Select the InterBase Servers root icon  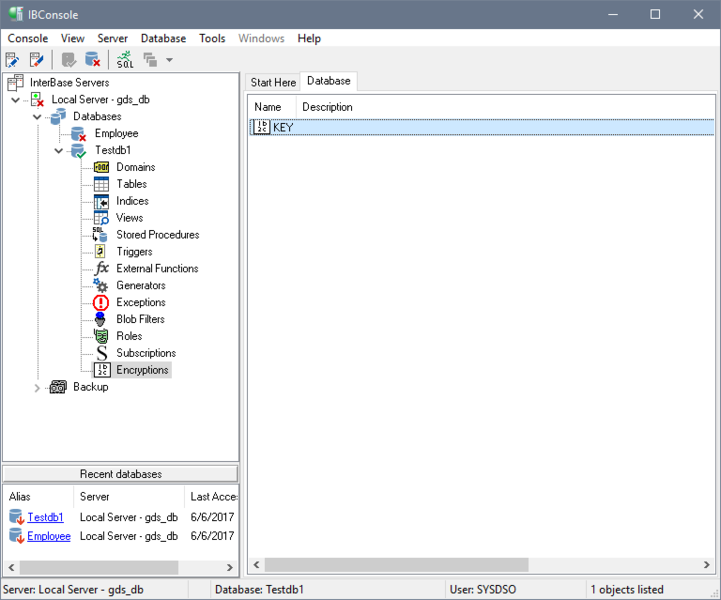coord(15,83)
